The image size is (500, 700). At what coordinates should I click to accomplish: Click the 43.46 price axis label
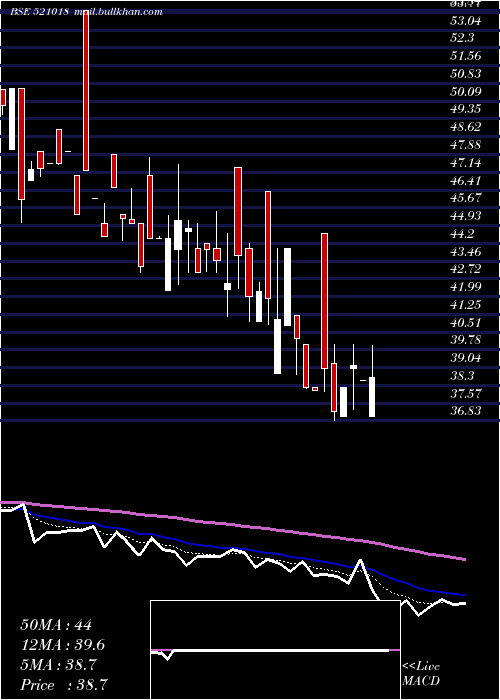[x=466, y=252]
